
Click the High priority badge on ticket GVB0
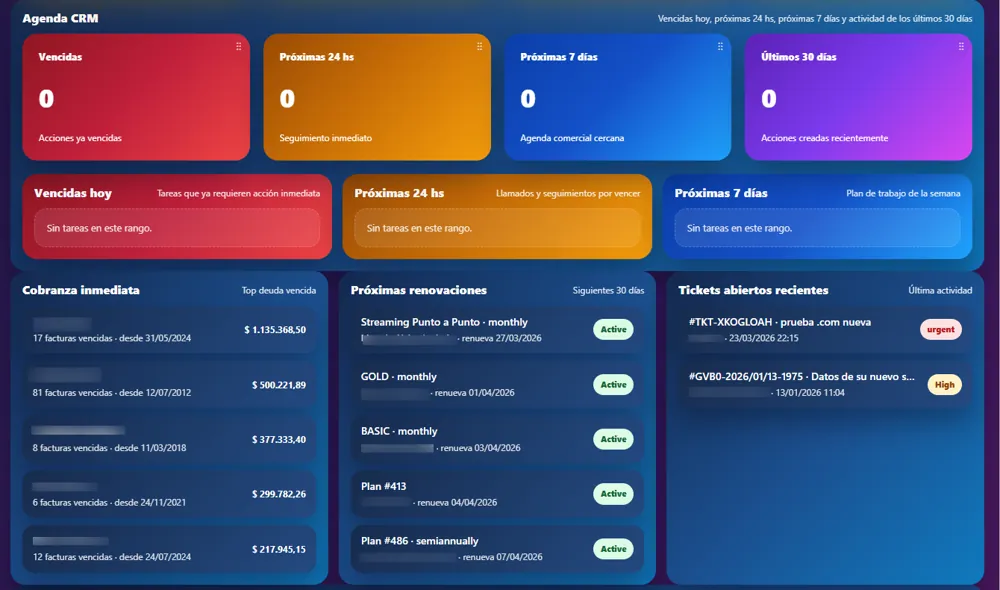point(944,384)
